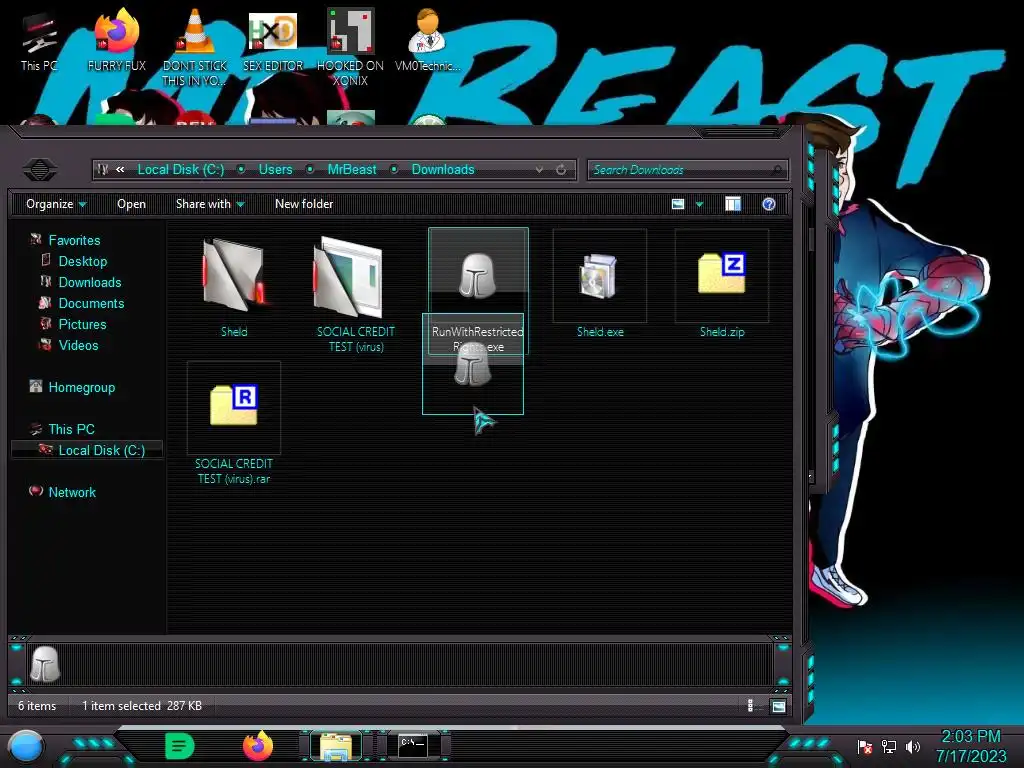This screenshot has width=1024, height=768.
Task: Select This PC in navigation pane
Action: tap(71, 429)
